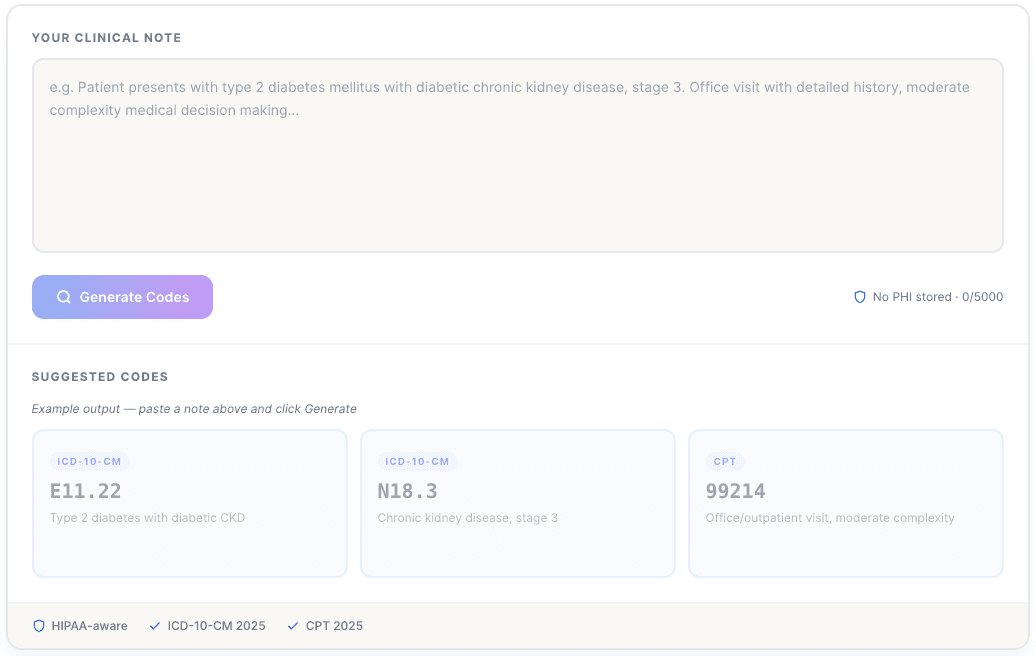Click the HIPAA-aware shield icon

pos(39,626)
